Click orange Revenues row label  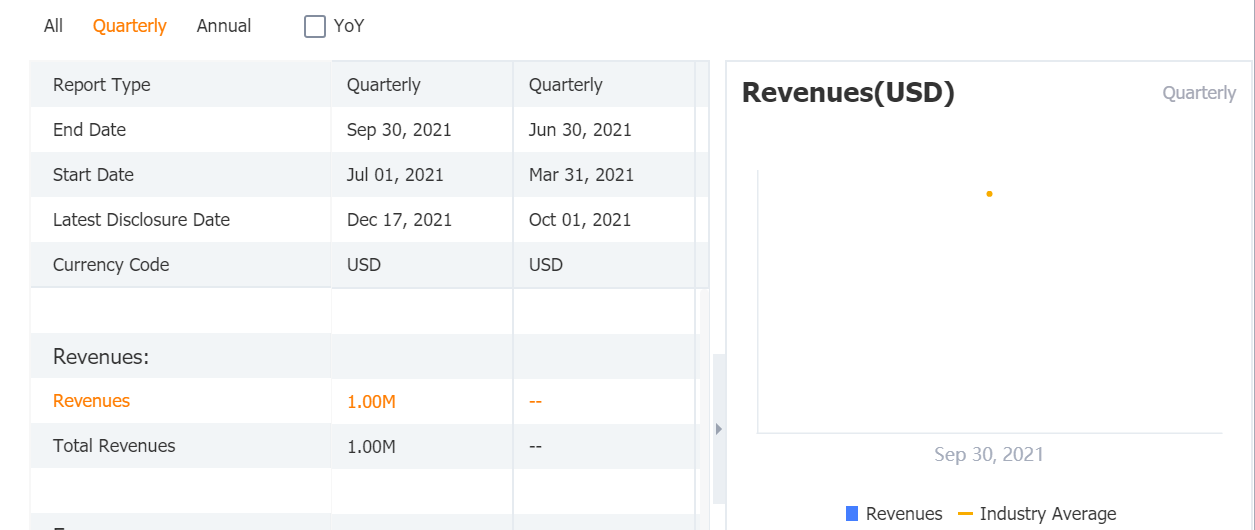(x=91, y=401)
